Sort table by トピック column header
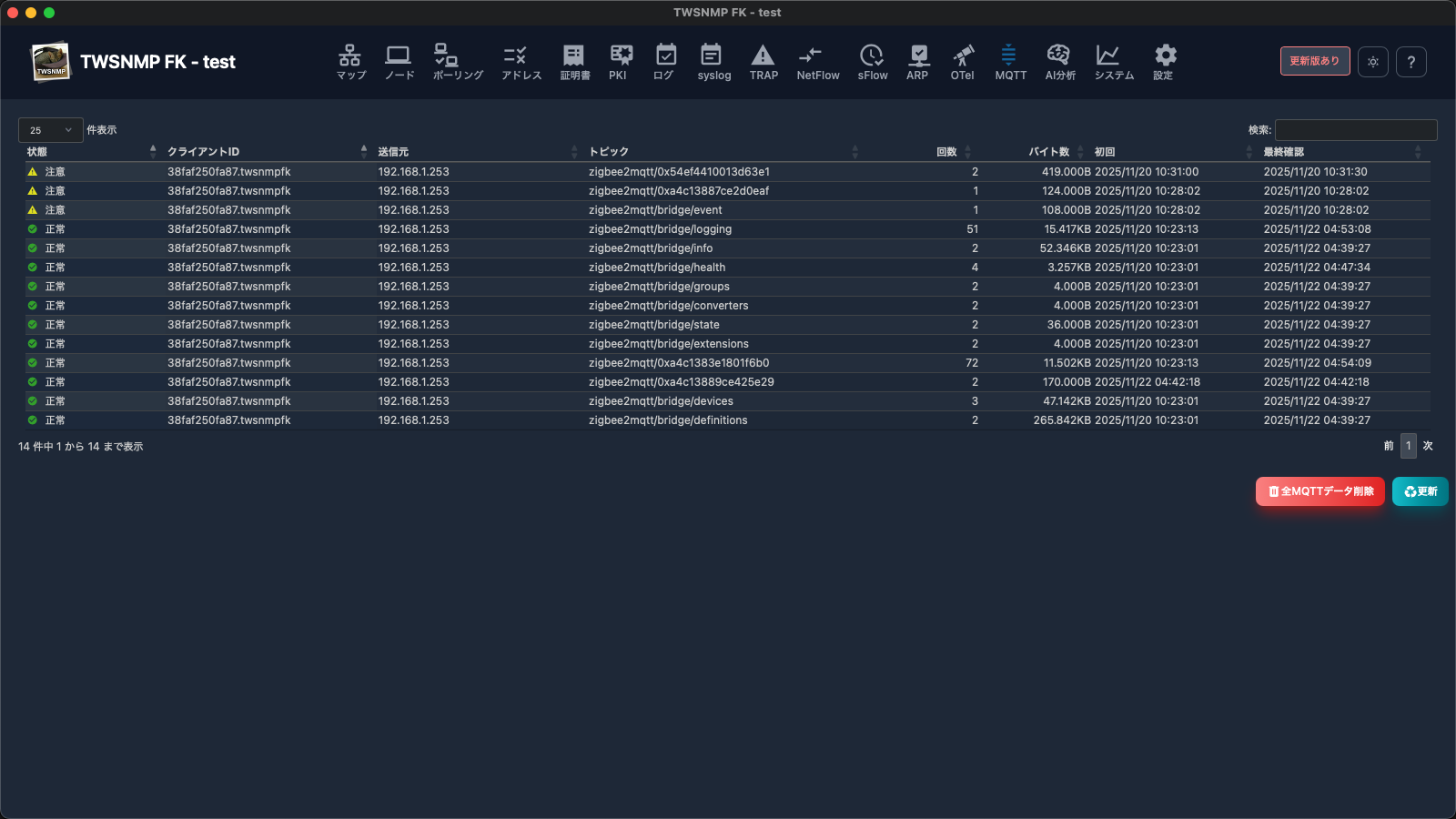Viewport: 1456px width, 819px height. (x=608, y=152)
